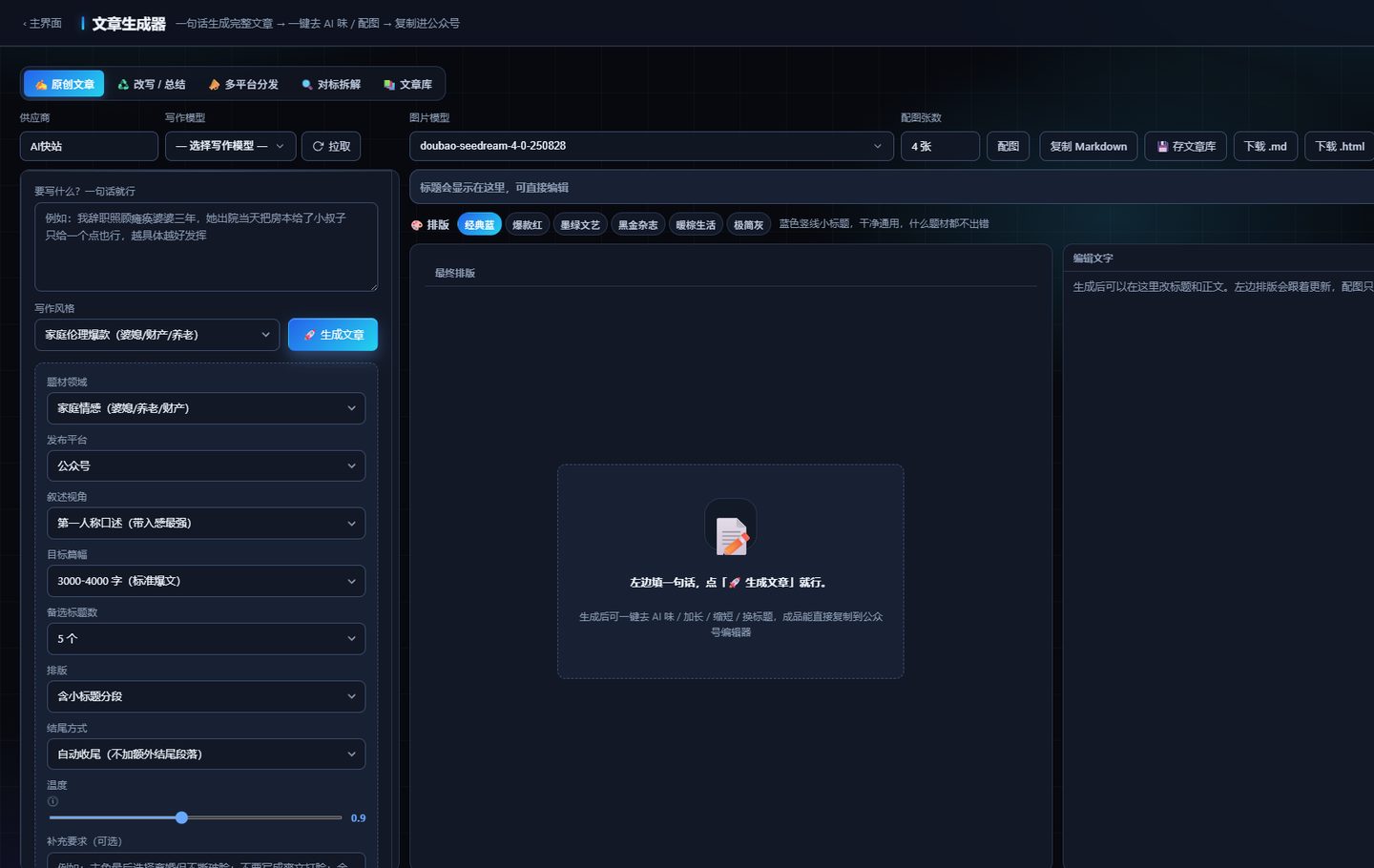
Task: Click the 温度 slider handle
Action: (x=181, y=817)
